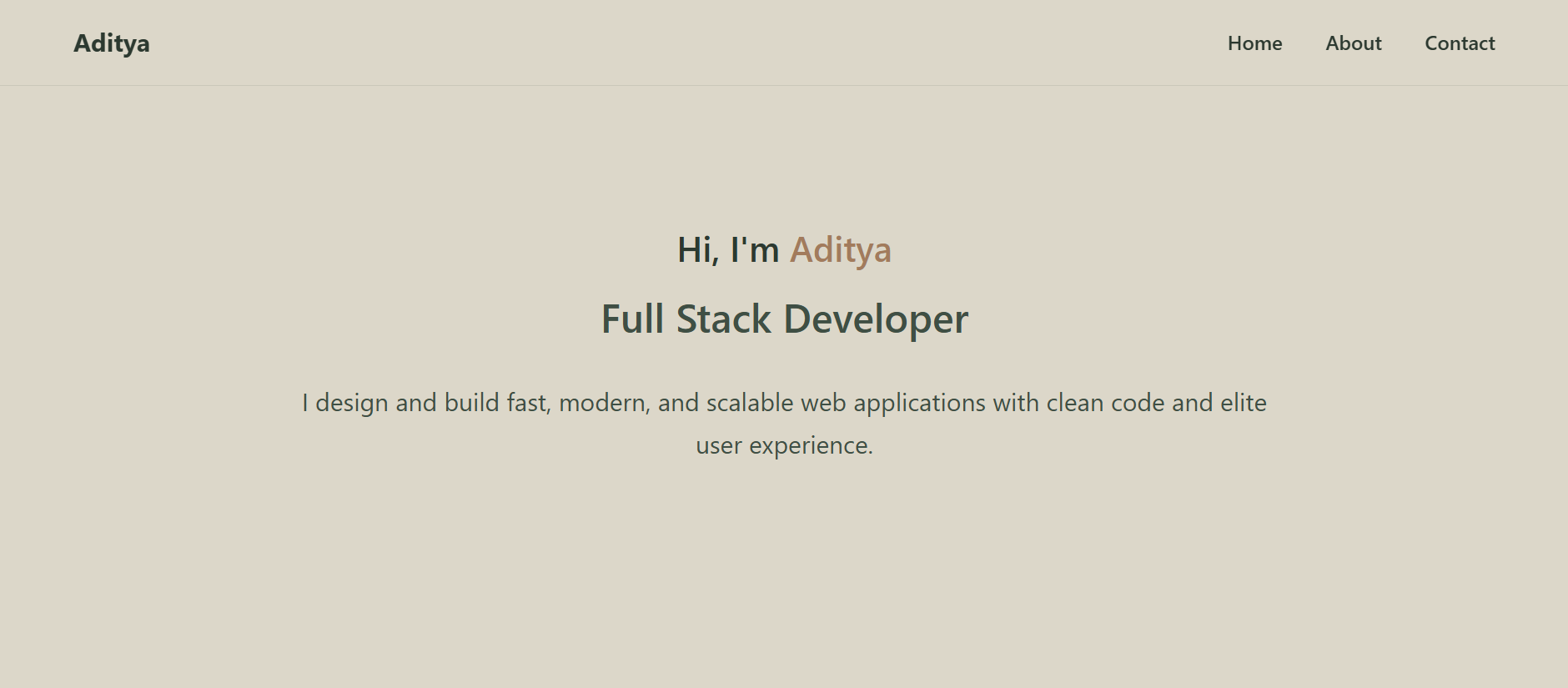Click the word "applications" in the description
The width and height of the screenshot is (1568, 688).
click(919, 403)
